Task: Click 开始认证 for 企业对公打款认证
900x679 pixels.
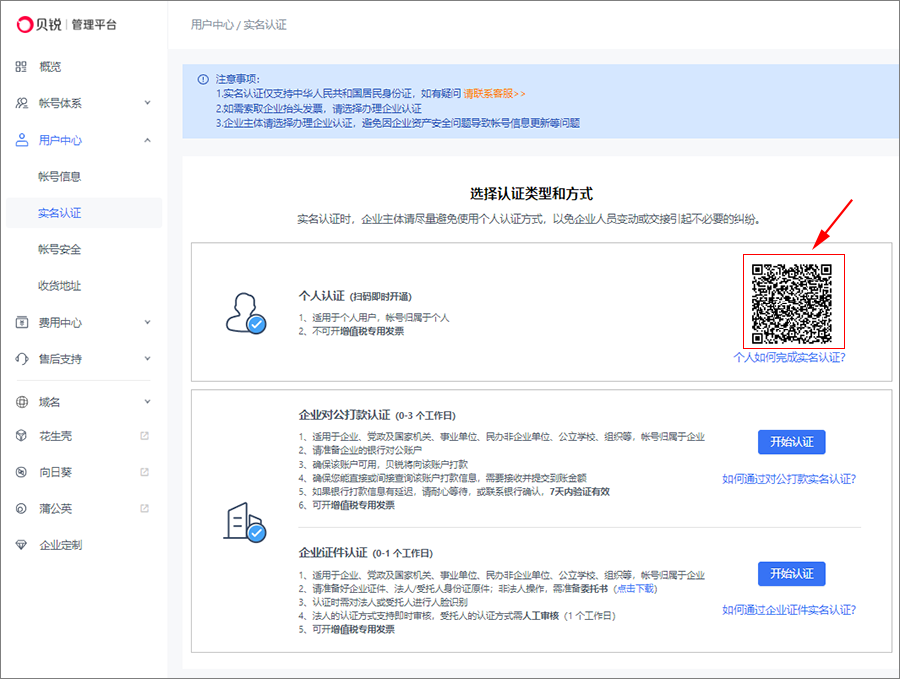Action: coord(792,442)
